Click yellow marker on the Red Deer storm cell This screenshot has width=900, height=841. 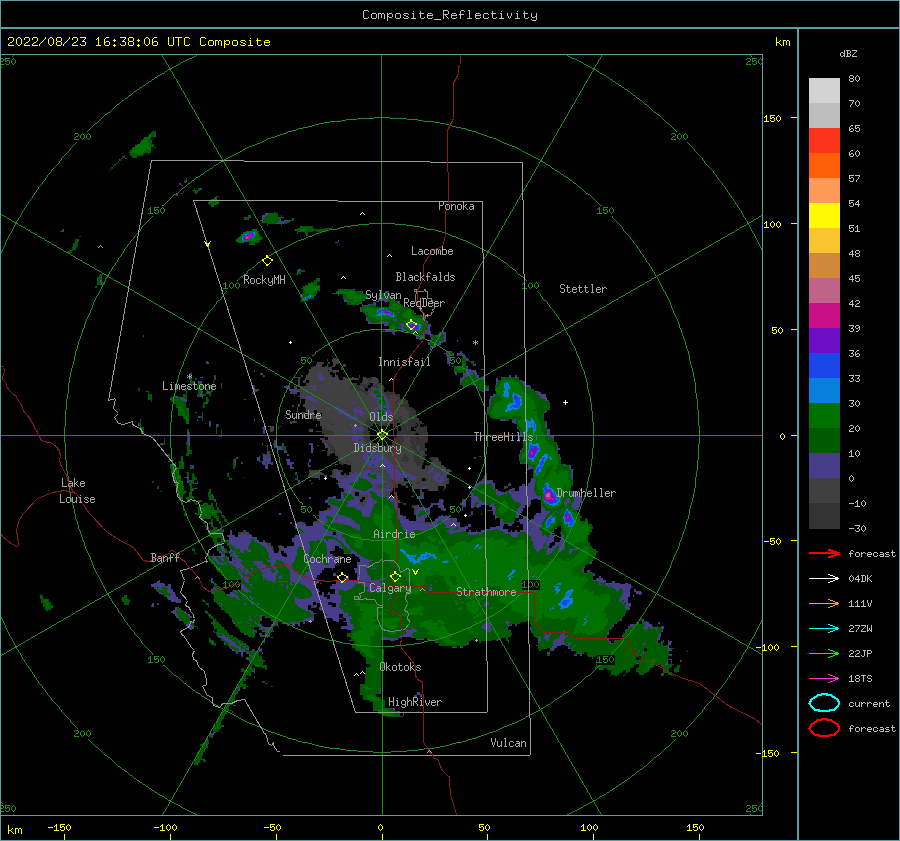(x=412, y=325)
